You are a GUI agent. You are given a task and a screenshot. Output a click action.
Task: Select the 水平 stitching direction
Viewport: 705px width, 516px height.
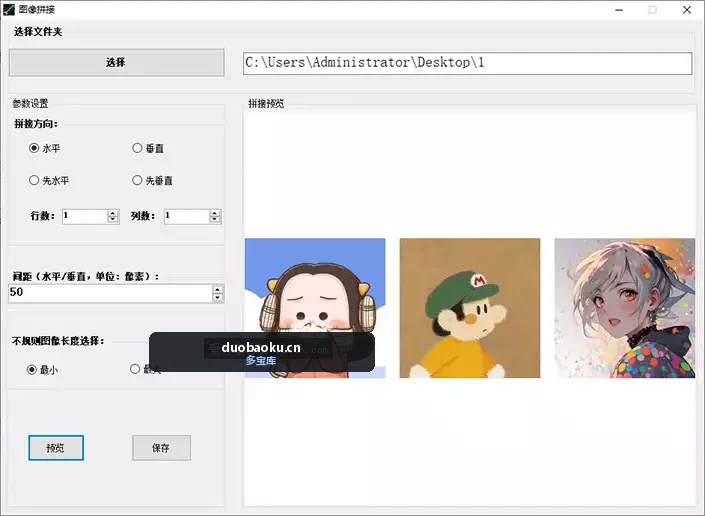(45, 148)
